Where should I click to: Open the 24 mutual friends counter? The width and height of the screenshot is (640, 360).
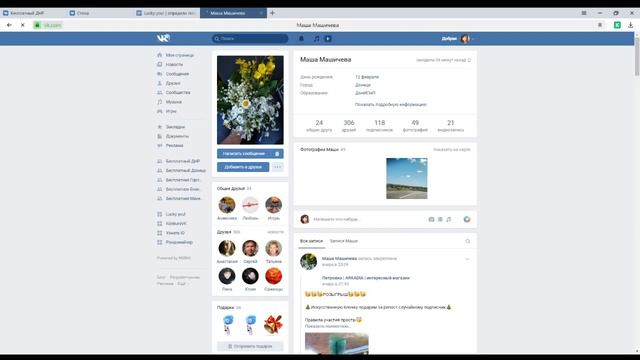(x=319, y=126)
